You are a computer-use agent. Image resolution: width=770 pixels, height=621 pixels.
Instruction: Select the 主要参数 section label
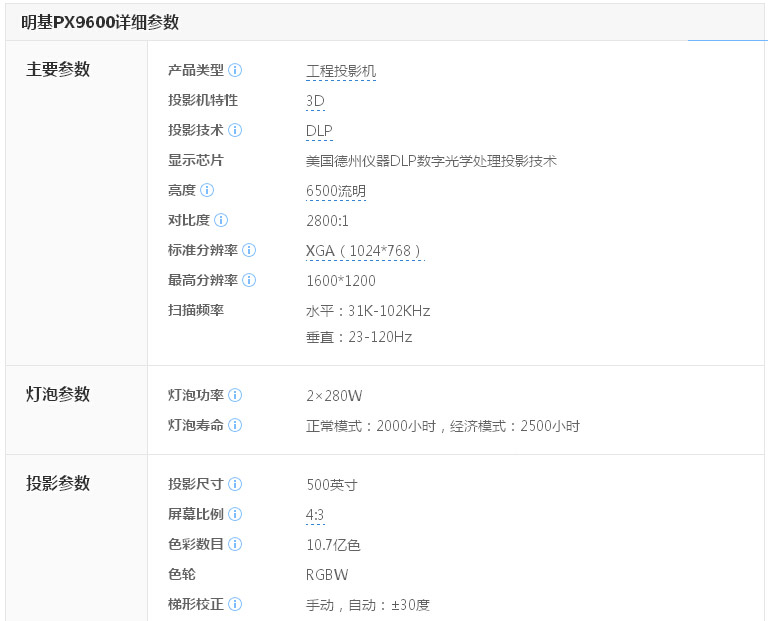pos(58,69)
